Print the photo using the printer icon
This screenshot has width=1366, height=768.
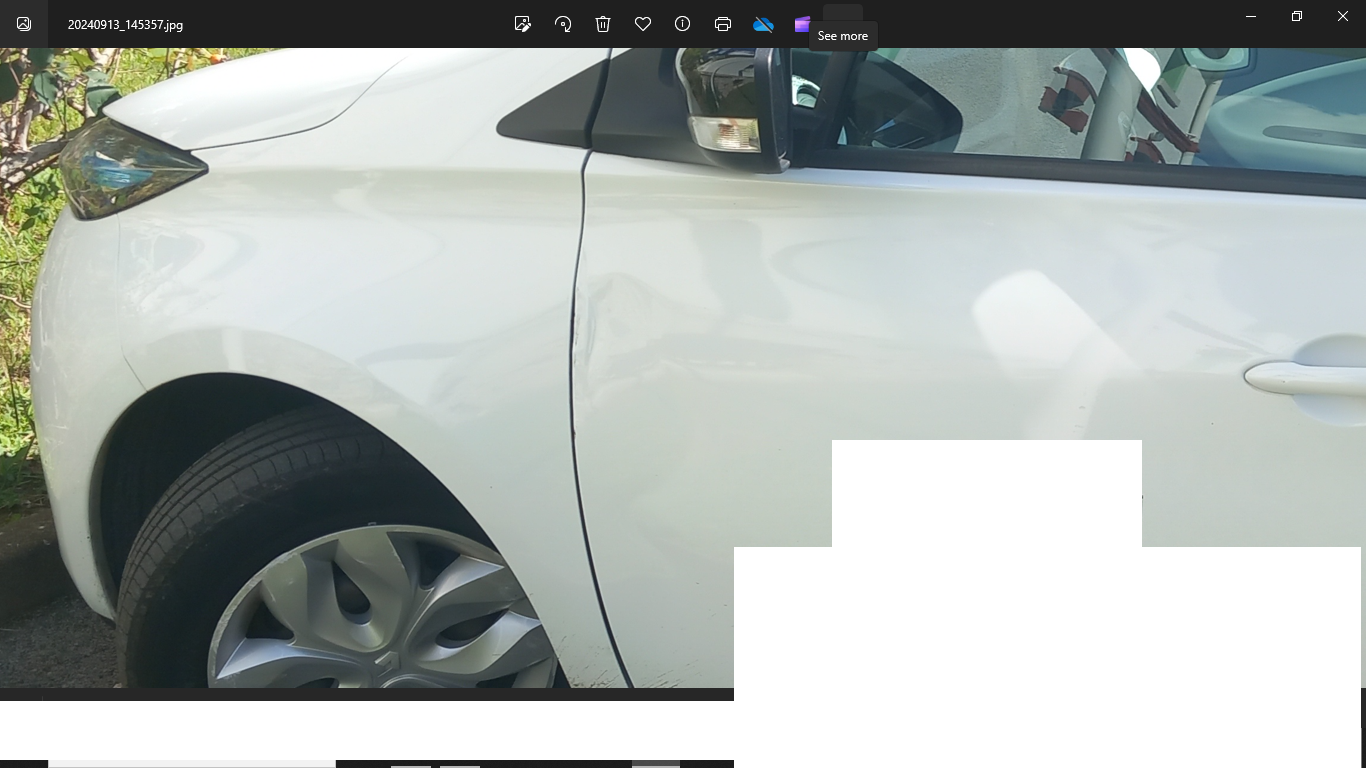(x=723, y=24)
